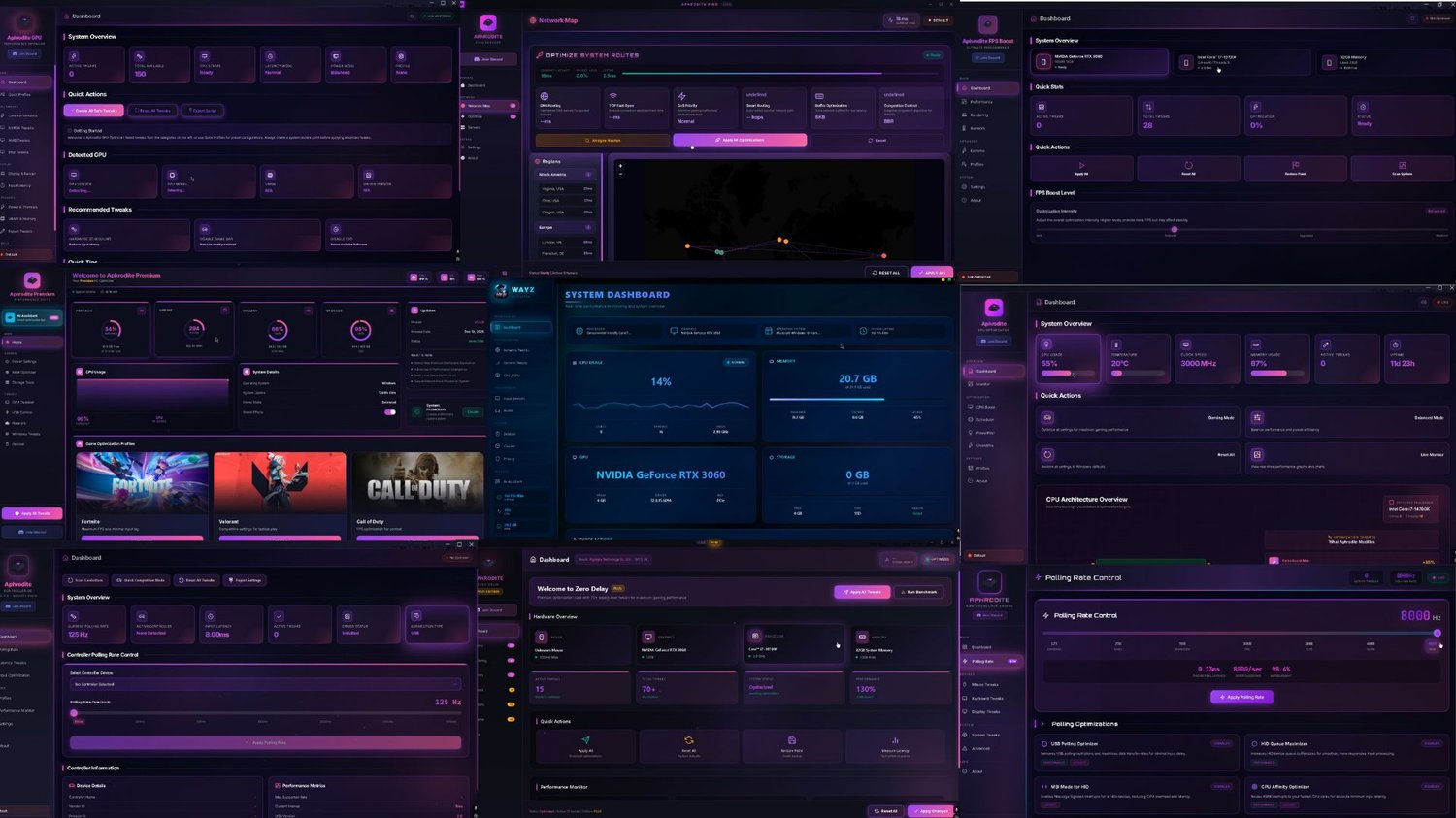
Task: Click Enable All Safe Tweaks in Aphrodite GPU
Action: coord(94,111)
